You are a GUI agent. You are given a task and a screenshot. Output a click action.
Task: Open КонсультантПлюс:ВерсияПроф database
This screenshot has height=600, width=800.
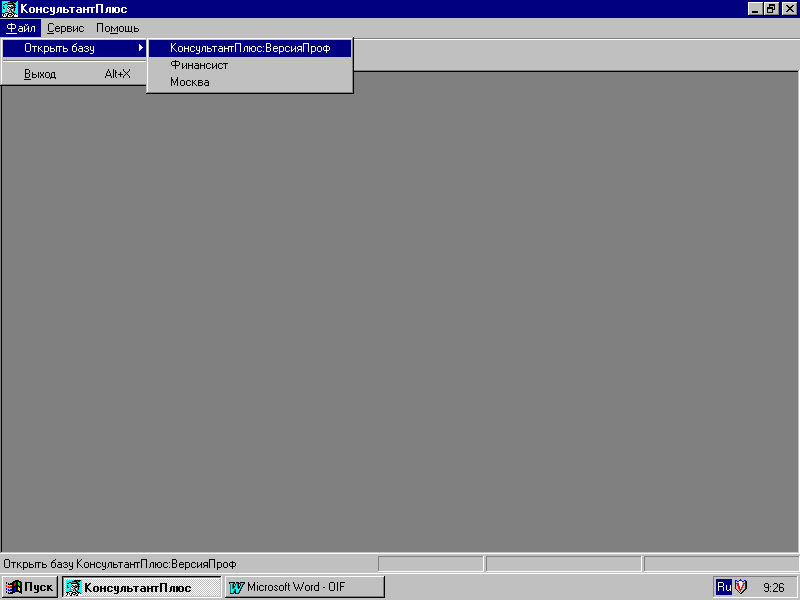[x=250, y=48]
